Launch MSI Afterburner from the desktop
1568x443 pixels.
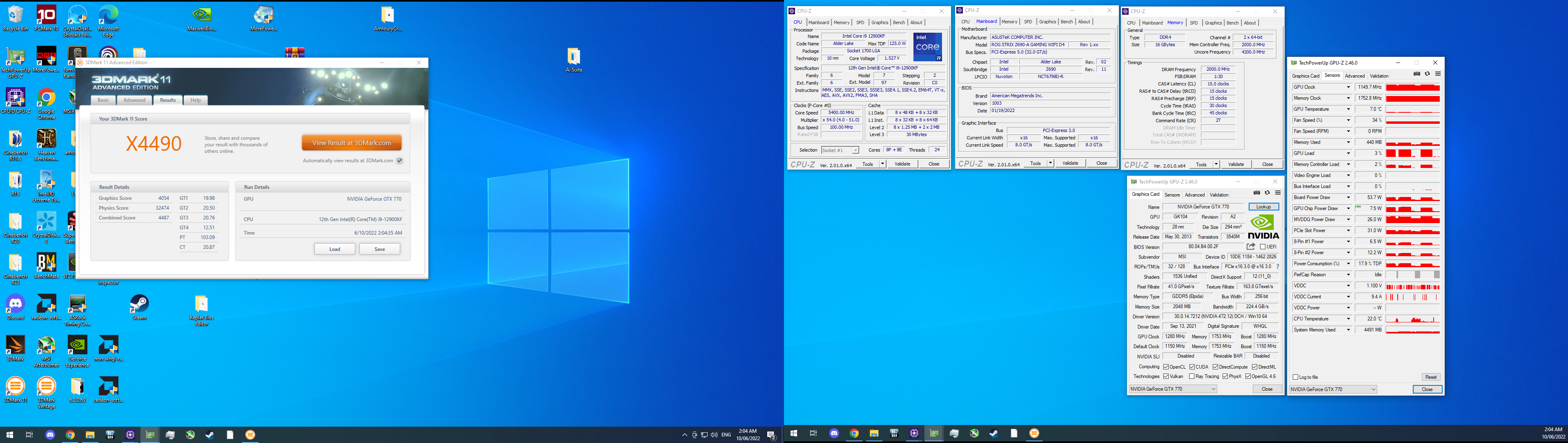46,352
